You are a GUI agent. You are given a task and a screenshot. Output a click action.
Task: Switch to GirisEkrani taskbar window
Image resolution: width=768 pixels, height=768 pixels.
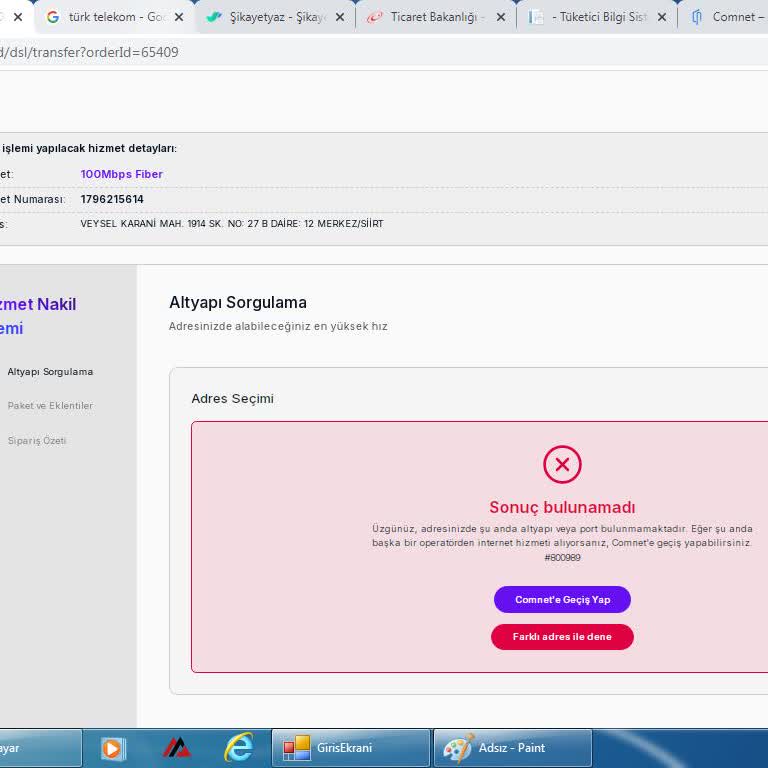(351, 748)
